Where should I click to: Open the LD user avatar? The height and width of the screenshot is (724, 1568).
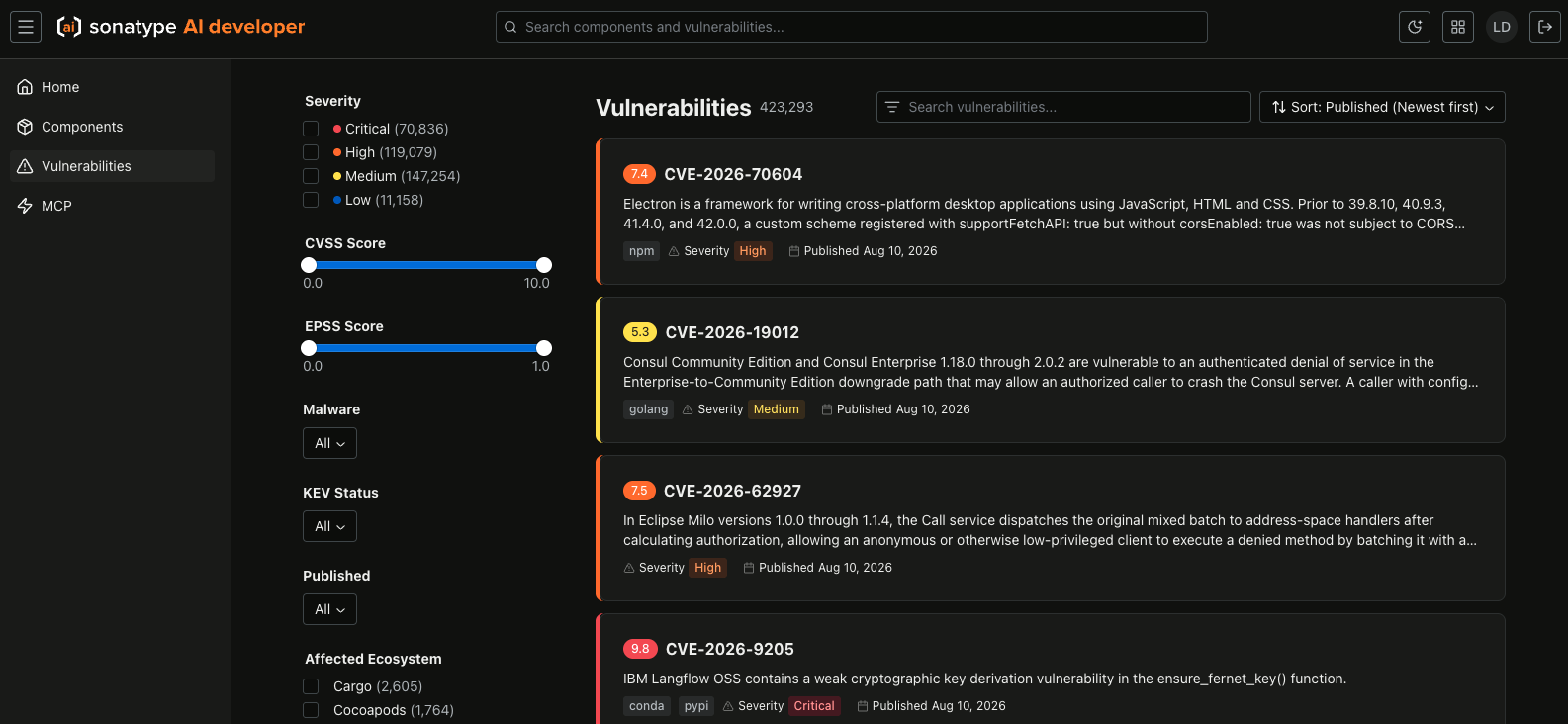pyautogui.click(x=1502, y=27)
